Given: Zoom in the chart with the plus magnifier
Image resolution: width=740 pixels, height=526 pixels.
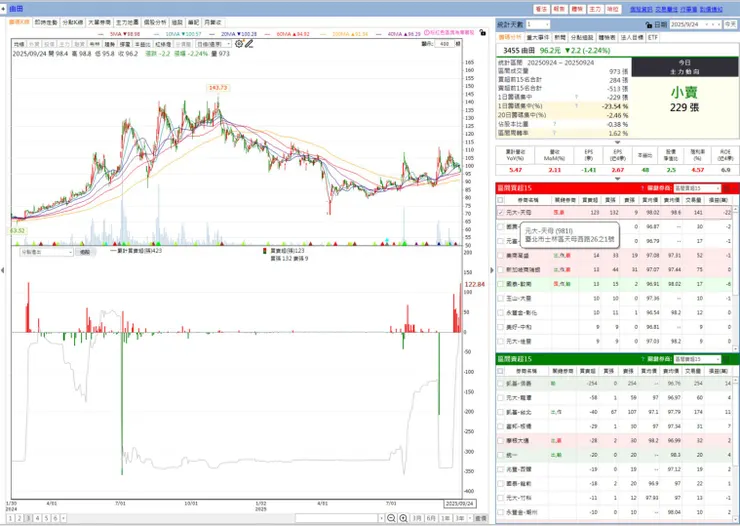Looking at the screenshot, I should click(x=404, y=518).
